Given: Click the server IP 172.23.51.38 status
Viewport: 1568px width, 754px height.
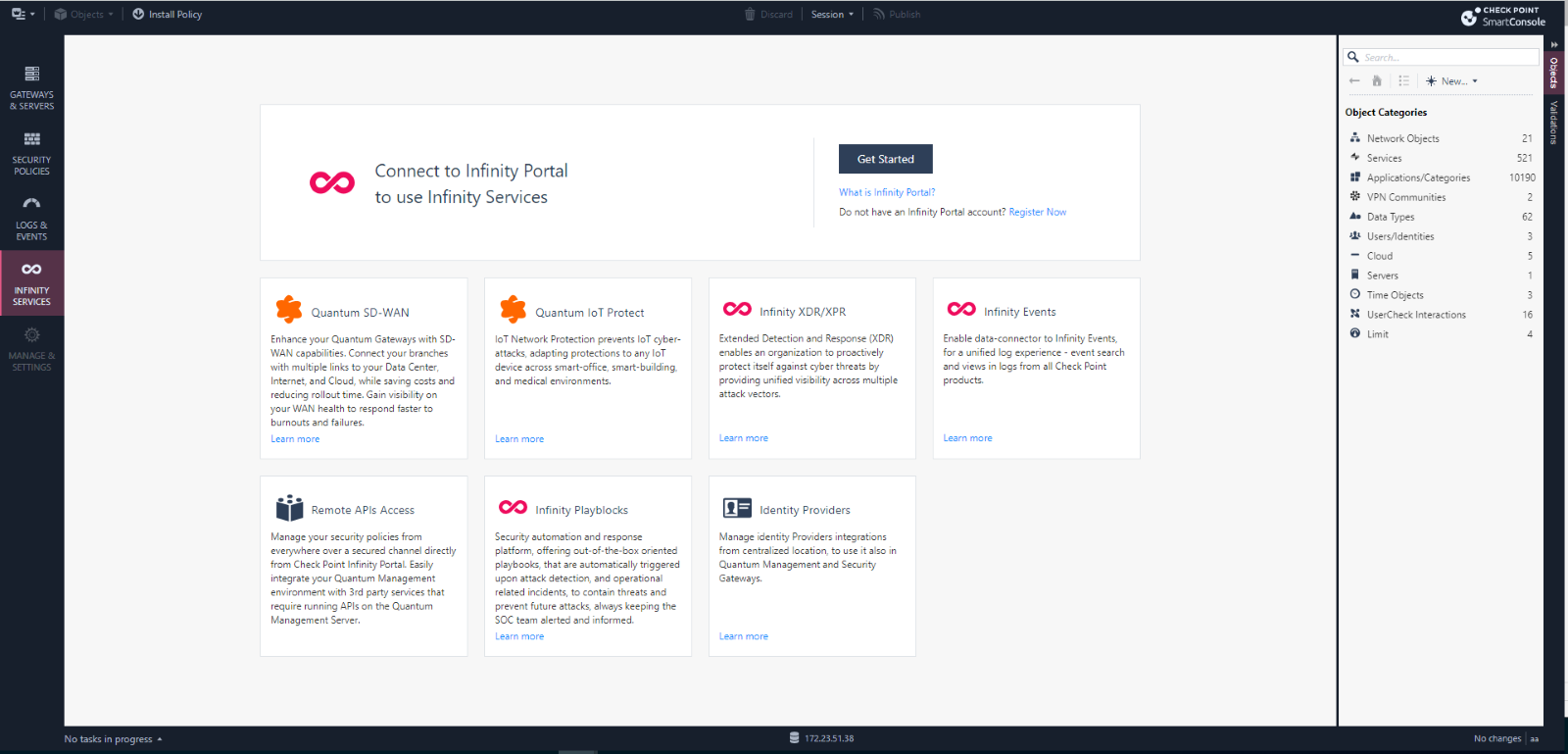Looking at the screenshot, I should click(822, 738).
